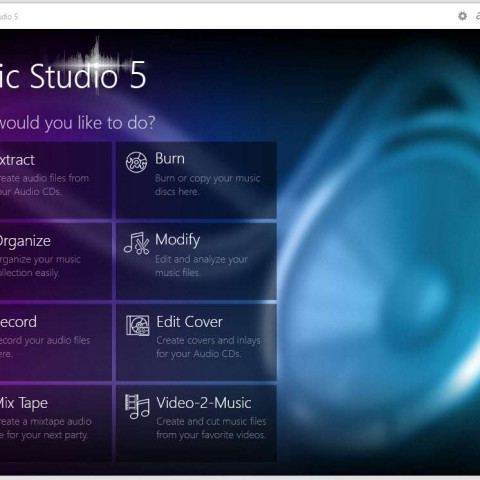Image resolution: width=480 pixels, height=480 pixels.
Task: Click 'Create covers and inlays' description
Action: pyautogui.click(x=209, y=347)
